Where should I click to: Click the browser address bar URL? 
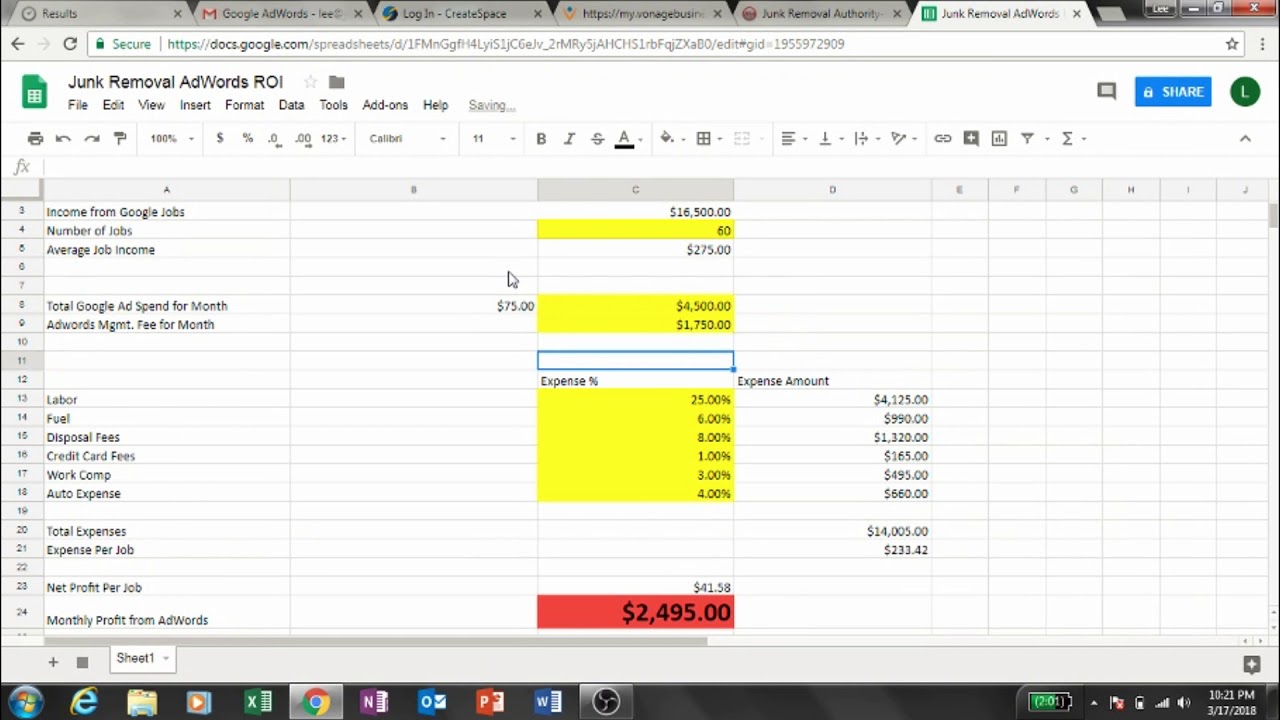click(505, 44)
